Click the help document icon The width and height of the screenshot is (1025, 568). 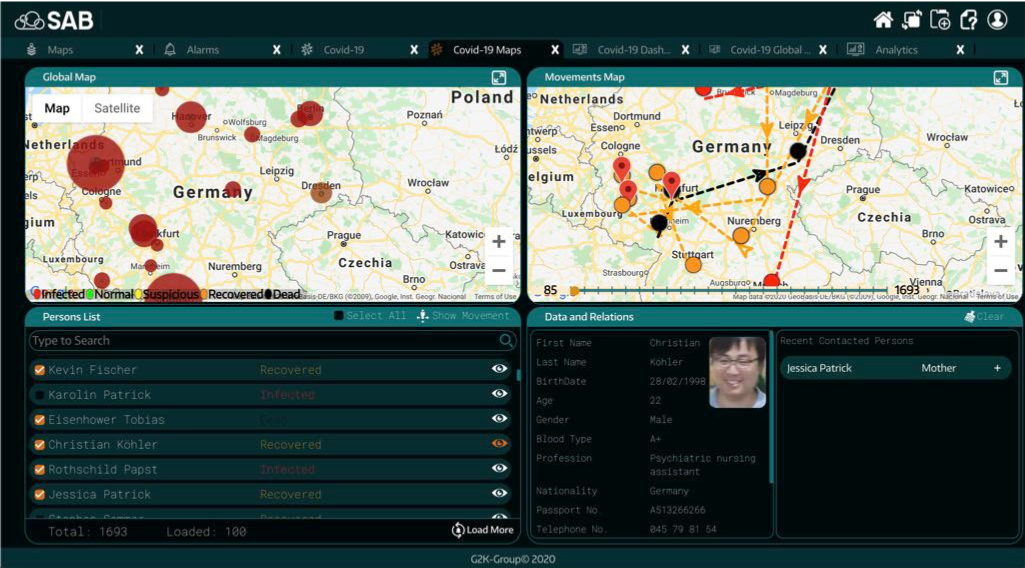click(x=968, y=20)
